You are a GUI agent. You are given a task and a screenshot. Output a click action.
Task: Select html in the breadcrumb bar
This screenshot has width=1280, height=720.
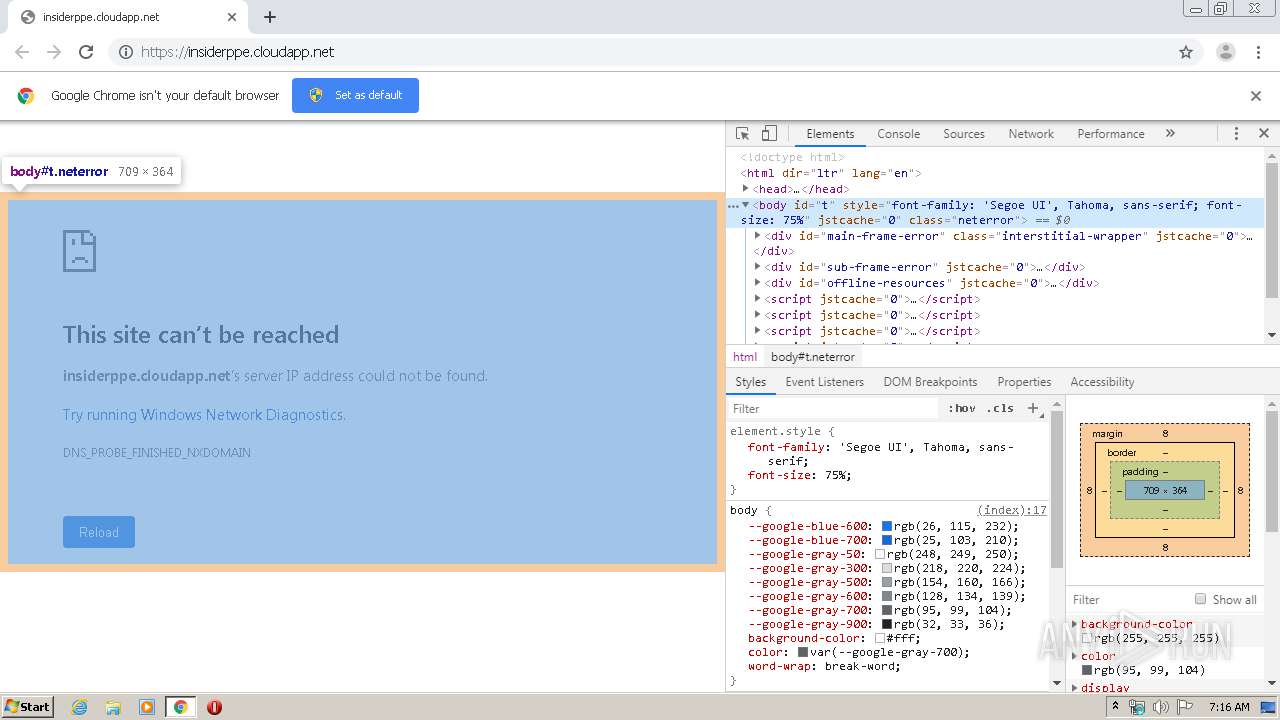745,357
